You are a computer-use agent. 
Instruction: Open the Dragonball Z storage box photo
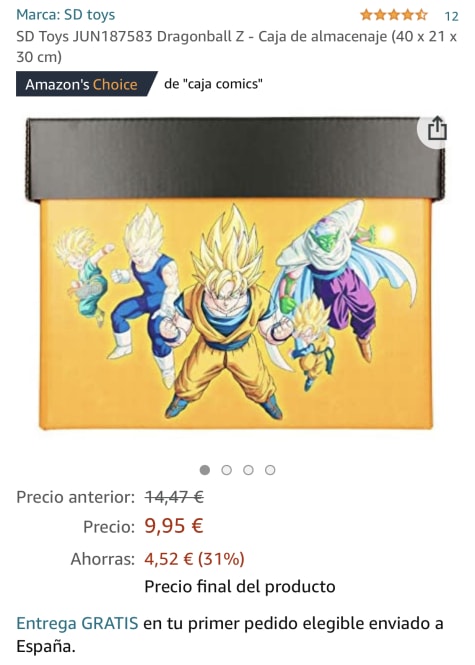pos(235,274)
